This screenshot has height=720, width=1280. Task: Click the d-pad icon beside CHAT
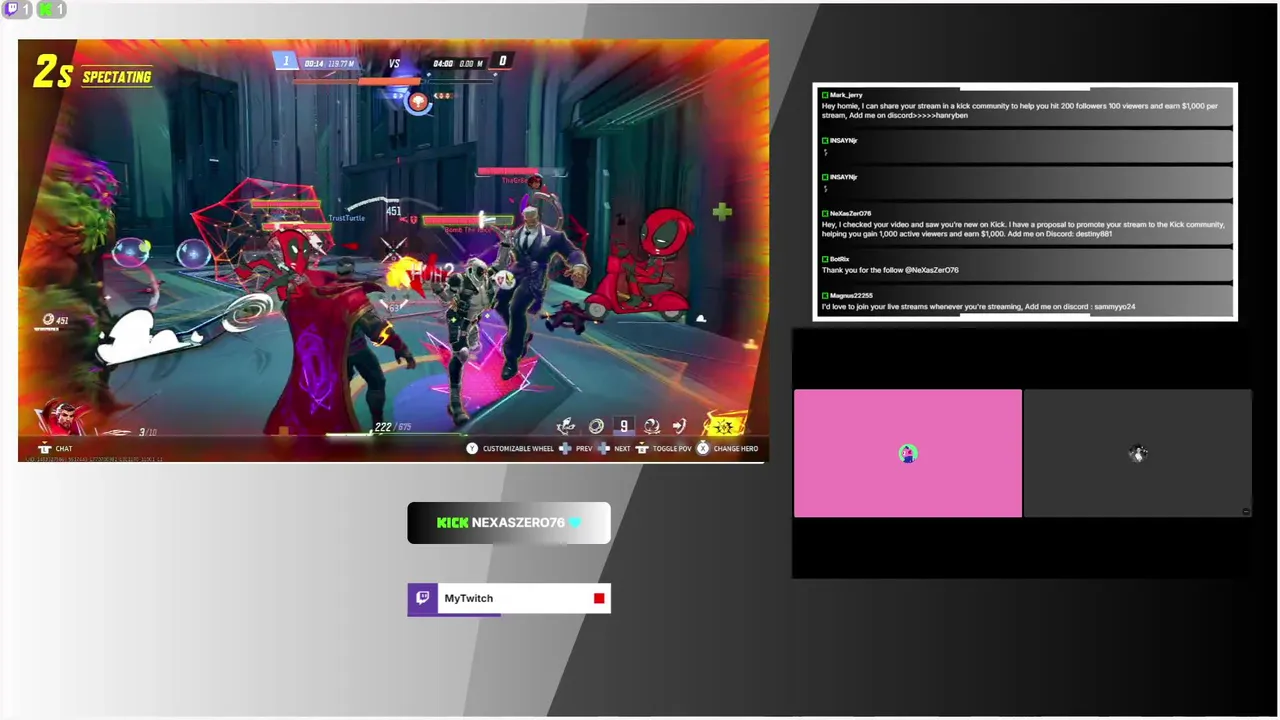pos(44,448)
